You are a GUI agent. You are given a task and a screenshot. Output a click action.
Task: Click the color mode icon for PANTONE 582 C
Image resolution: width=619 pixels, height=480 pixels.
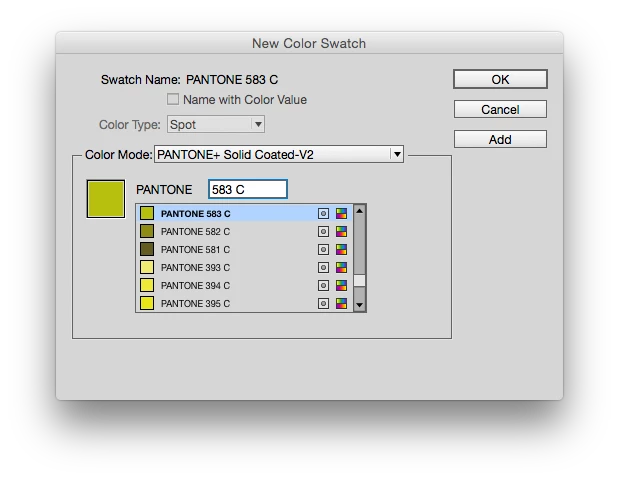[x=341, y=232]
